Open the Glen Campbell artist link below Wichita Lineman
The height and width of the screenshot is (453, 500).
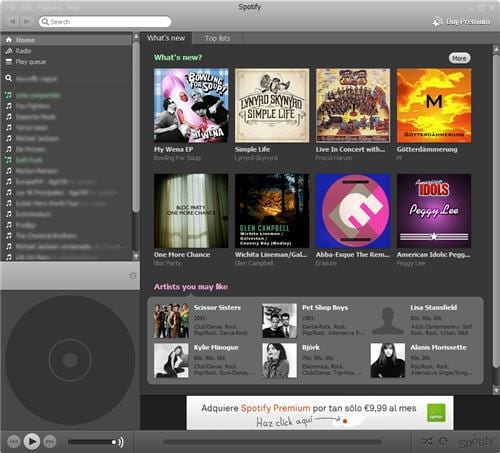[254, 263]
